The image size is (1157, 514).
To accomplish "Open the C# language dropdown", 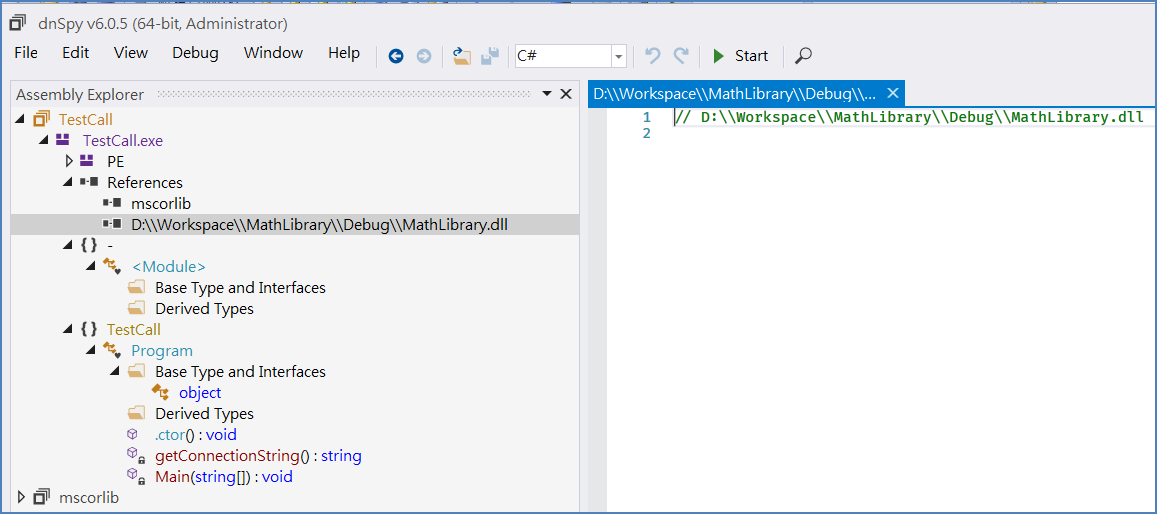I will [x=618, y=56].
